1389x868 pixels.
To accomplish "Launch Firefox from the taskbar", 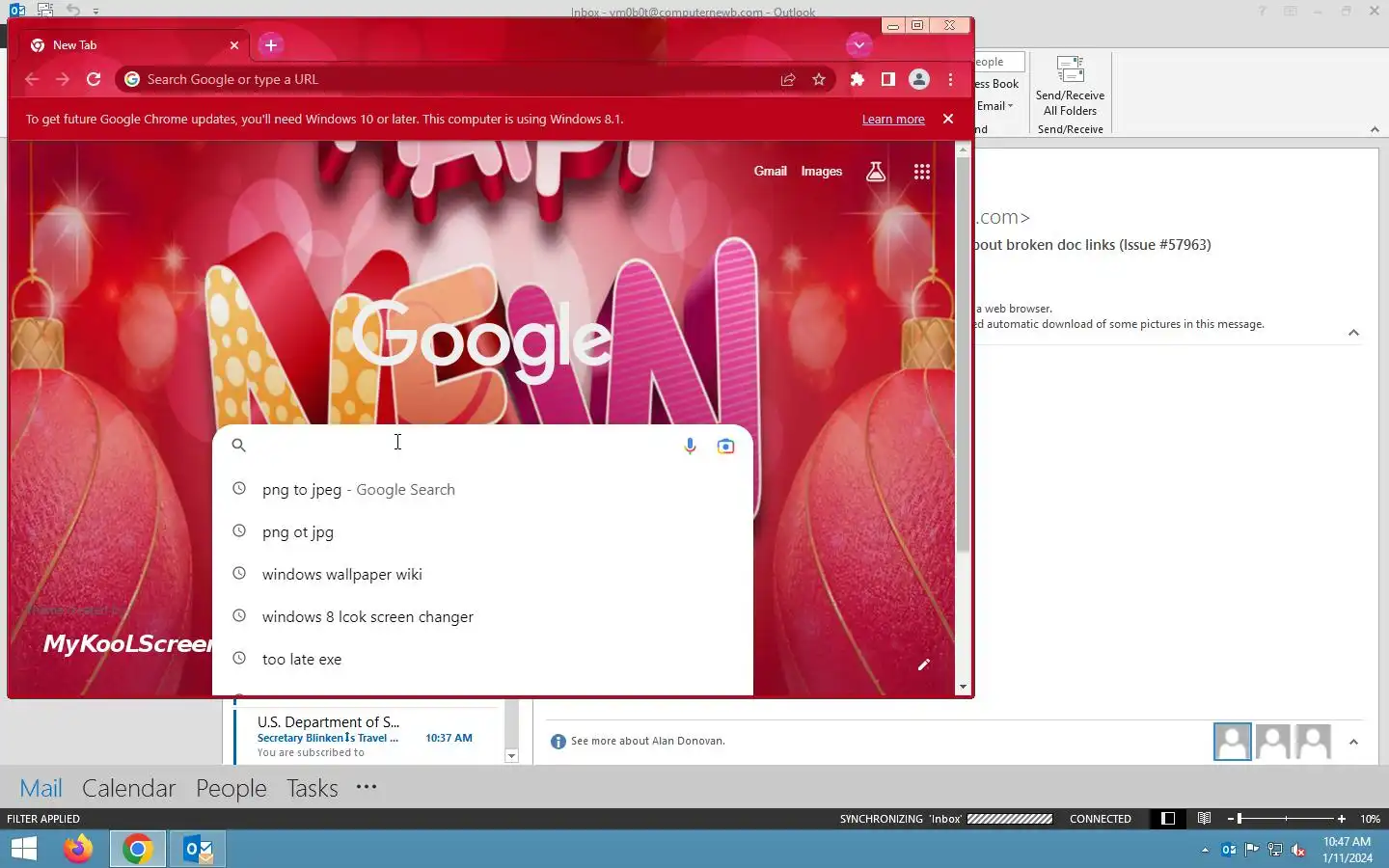I will click(x=78, y=849).
